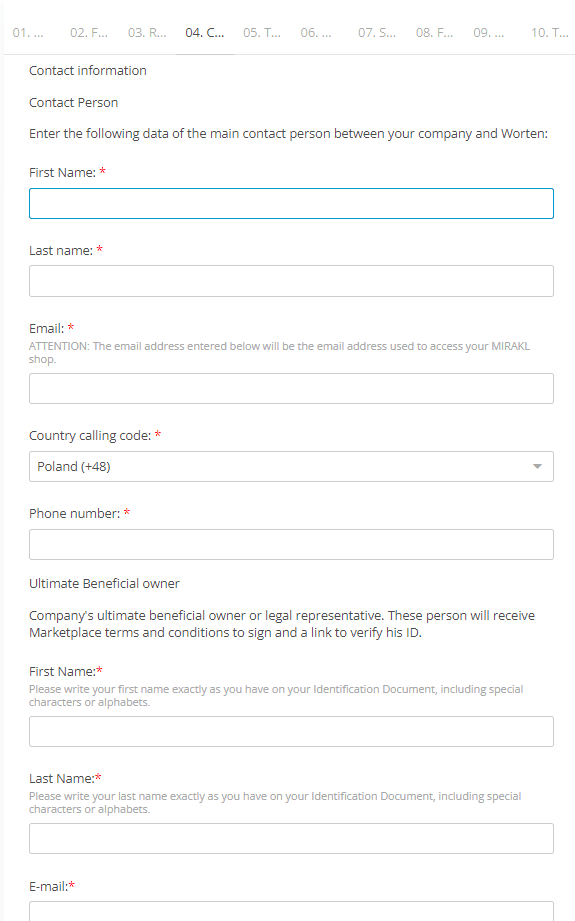Switch to the 01 tab
The height and width of the screenshot is (921, 575).
point(28,33)
